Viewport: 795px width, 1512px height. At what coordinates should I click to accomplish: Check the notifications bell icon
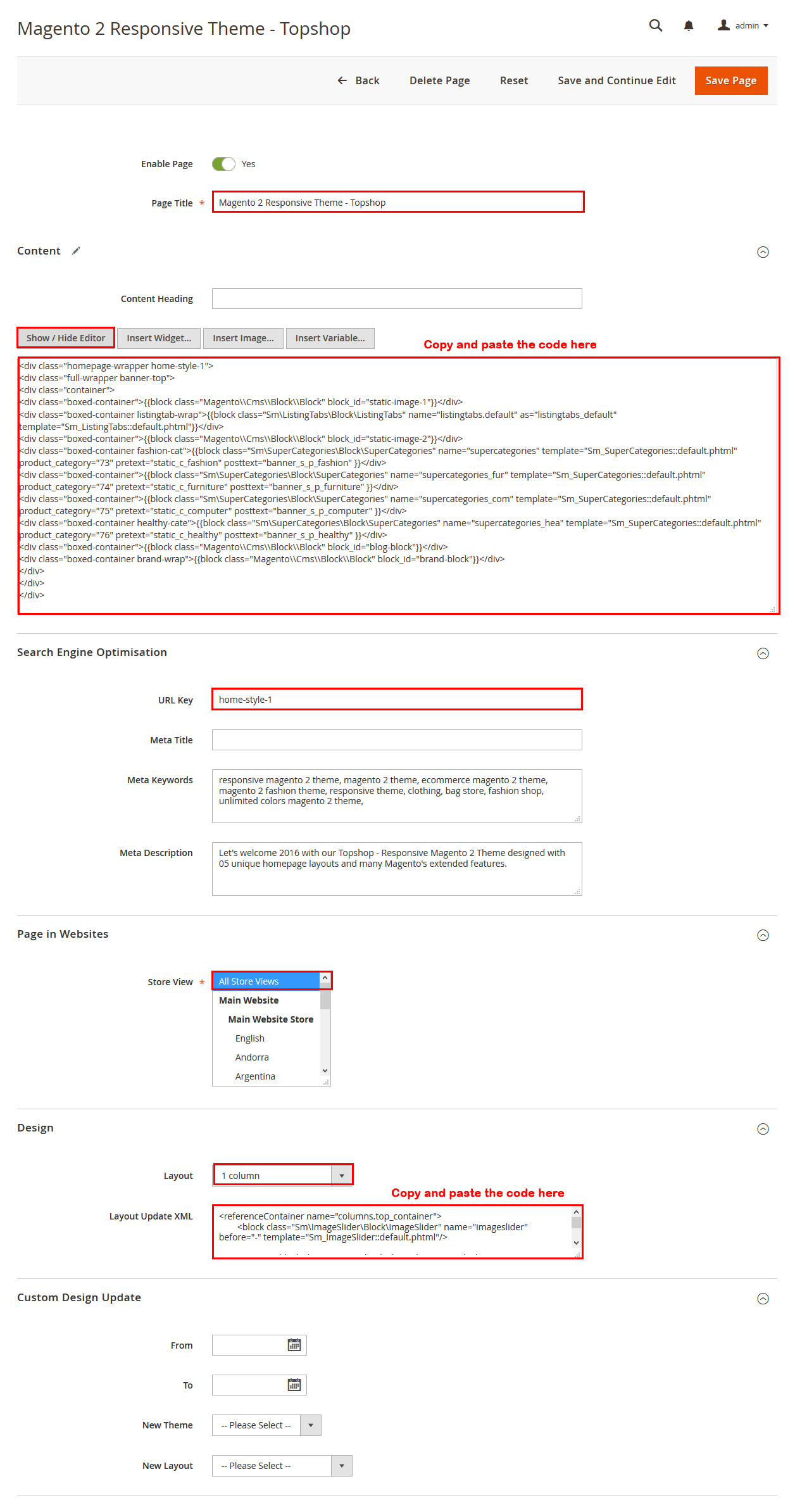tap(689, 25)
